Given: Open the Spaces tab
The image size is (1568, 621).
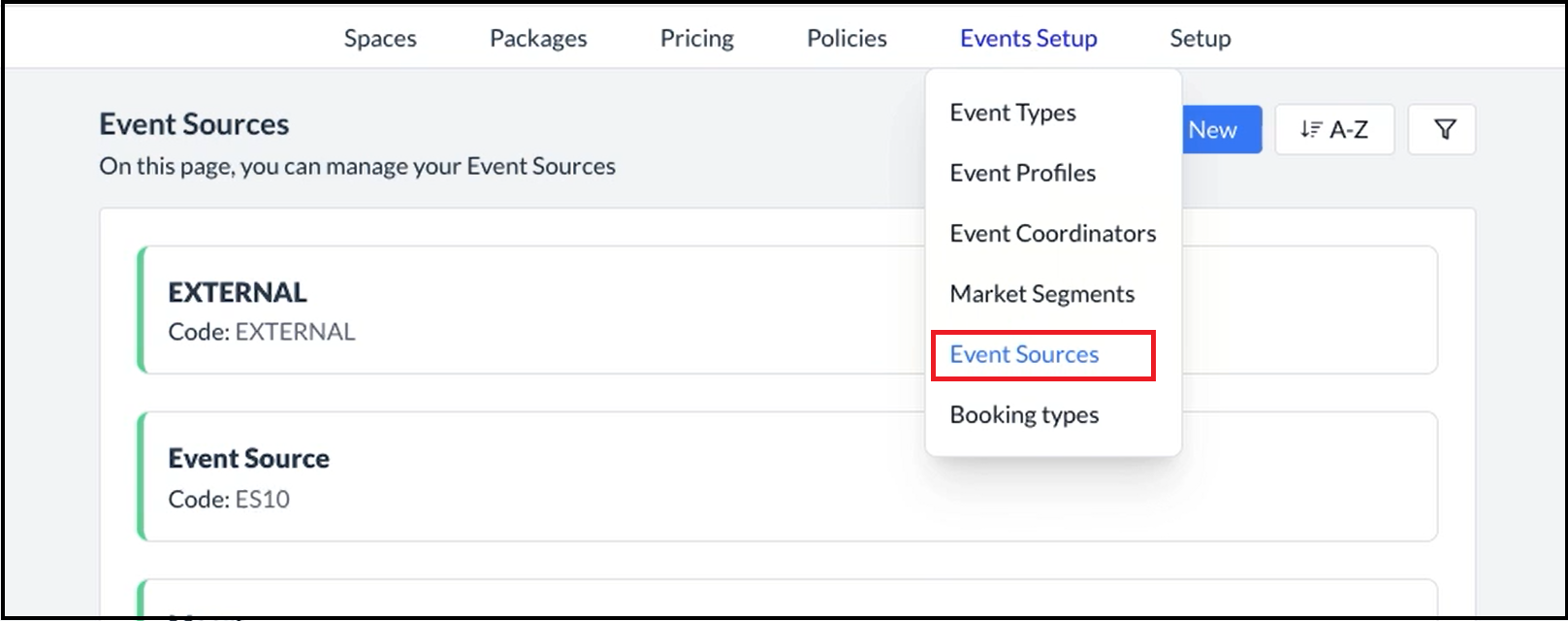Looking at the screenshot, I should (380, 39).
